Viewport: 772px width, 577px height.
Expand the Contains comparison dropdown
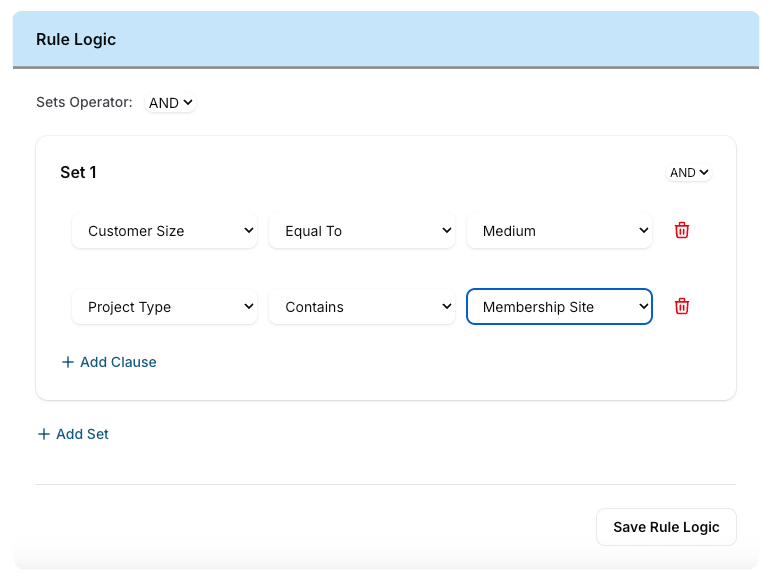[361, 307]
